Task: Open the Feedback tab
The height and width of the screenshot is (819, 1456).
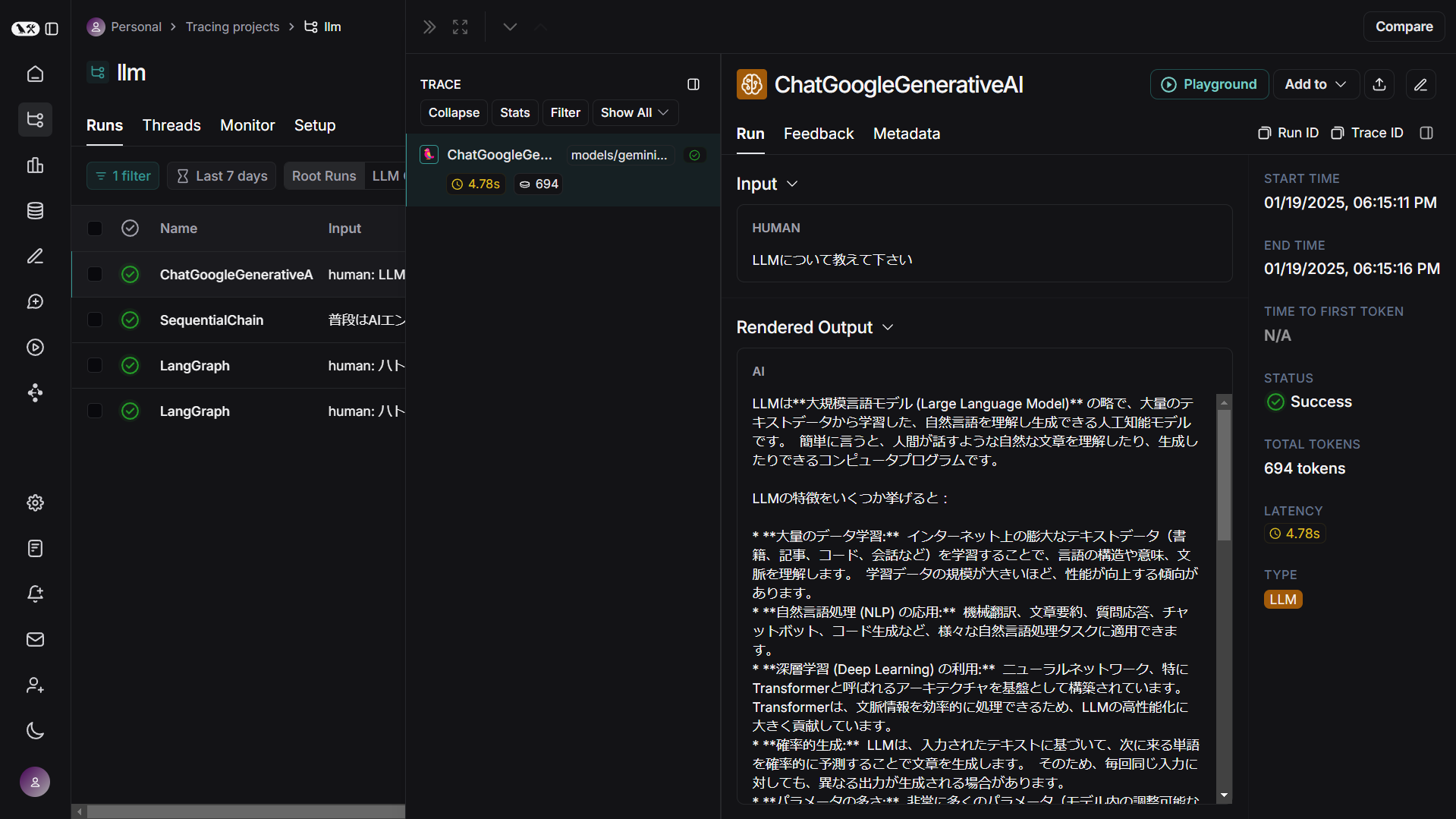Action: [x=819, y=134]
